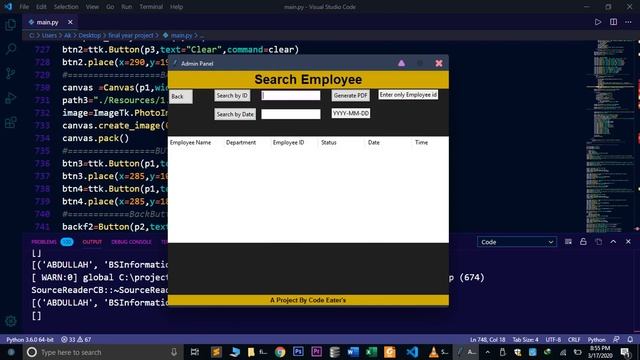Image resolution: width=640 pixels, height=360 pixels.
Task: Open the Code output channel dropdown
Action: coord(516,242)
